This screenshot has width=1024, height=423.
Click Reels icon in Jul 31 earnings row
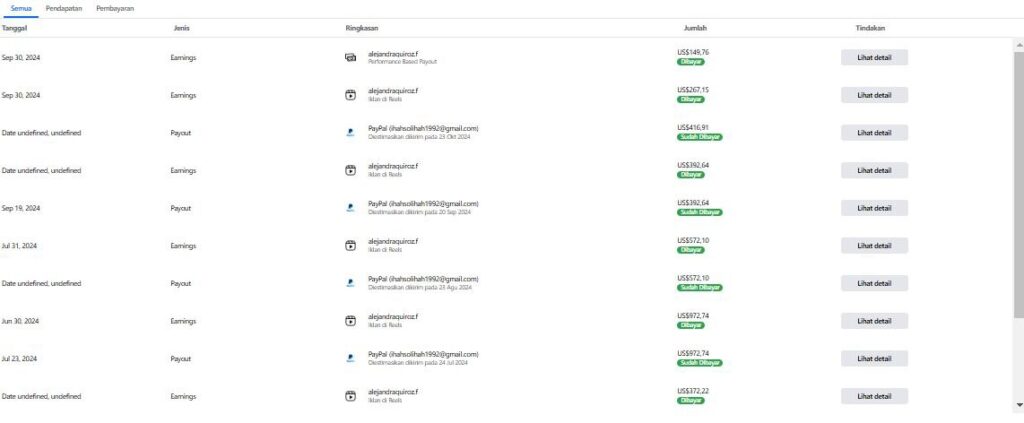[351, 245]
